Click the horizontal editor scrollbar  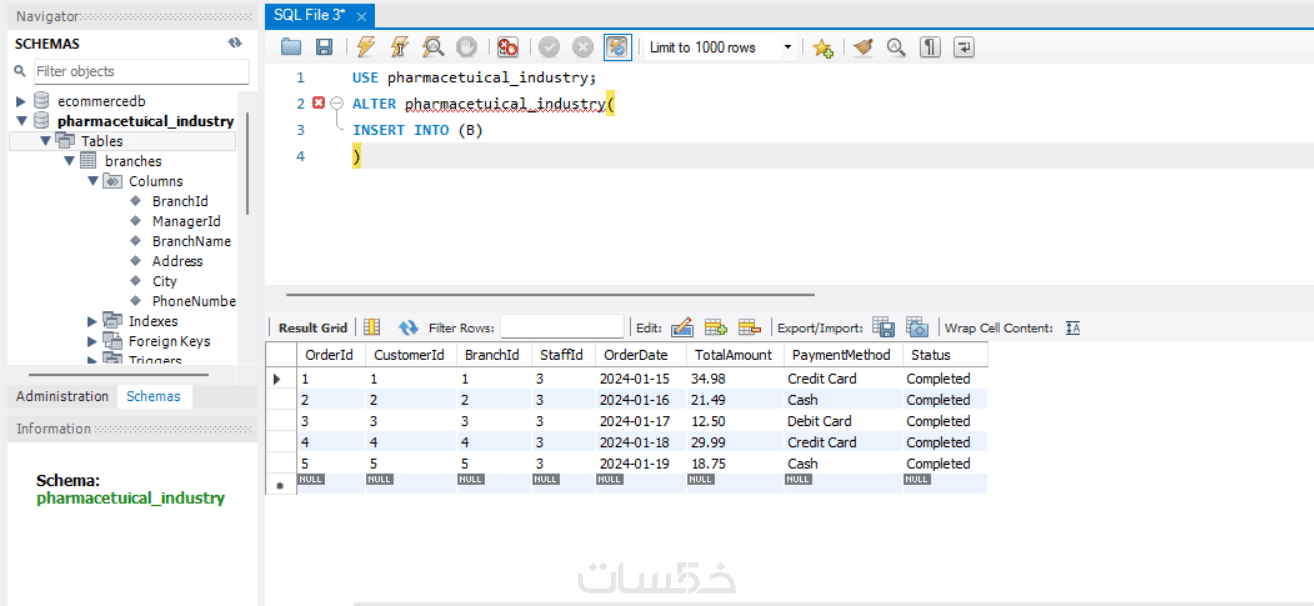550,295
